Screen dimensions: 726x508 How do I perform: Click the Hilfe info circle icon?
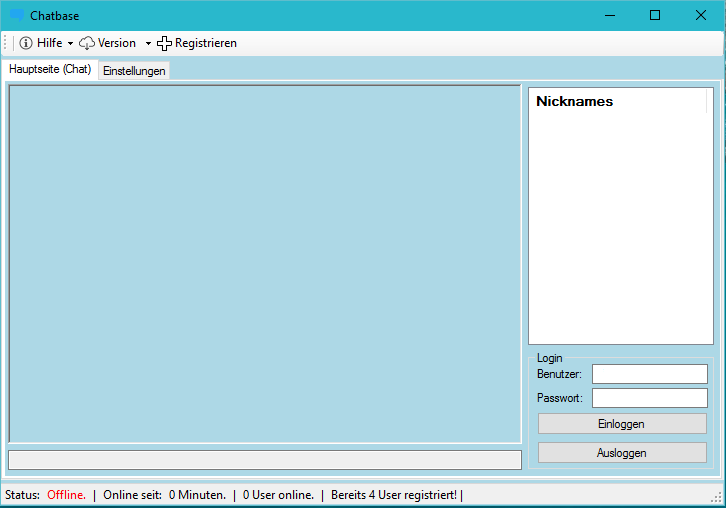click(26, 43)
